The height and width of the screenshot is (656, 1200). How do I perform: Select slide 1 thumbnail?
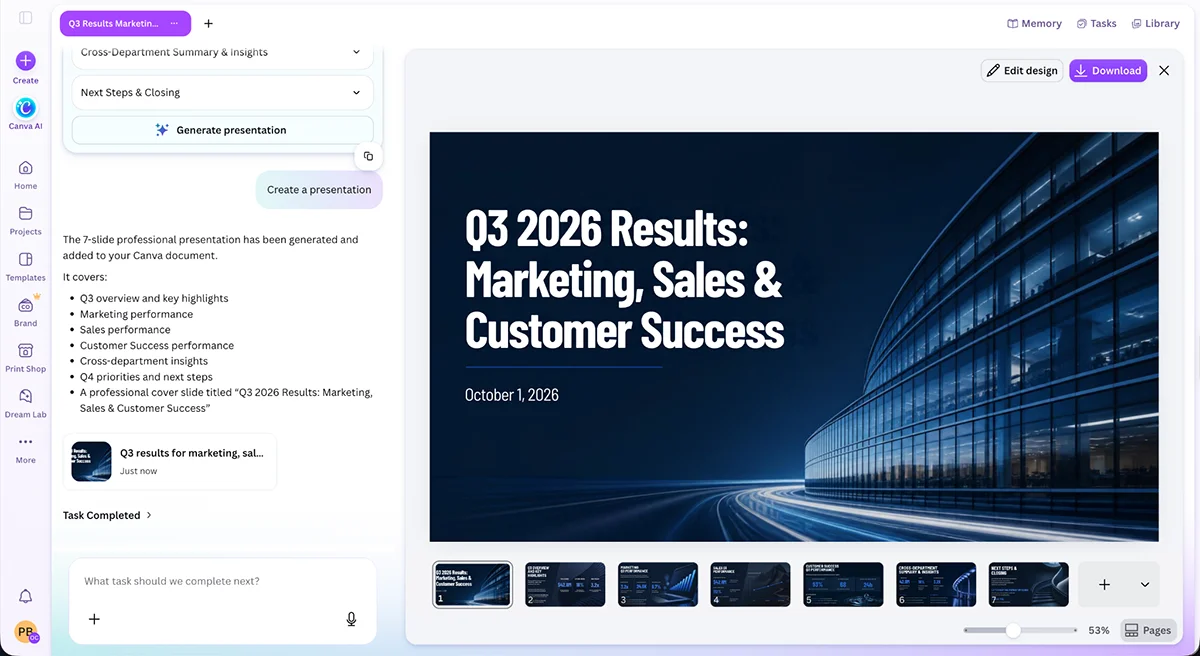[473, 584]
